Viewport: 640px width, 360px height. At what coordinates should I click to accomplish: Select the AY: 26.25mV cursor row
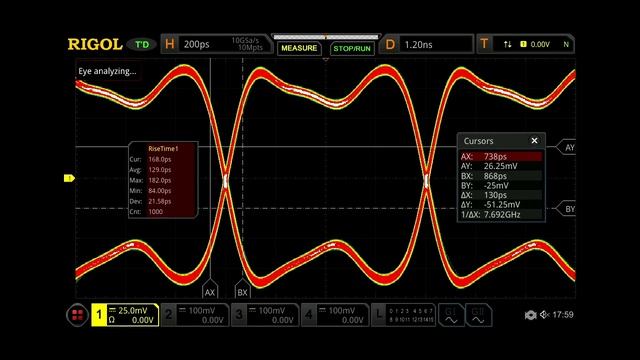[x=501, y=166]
